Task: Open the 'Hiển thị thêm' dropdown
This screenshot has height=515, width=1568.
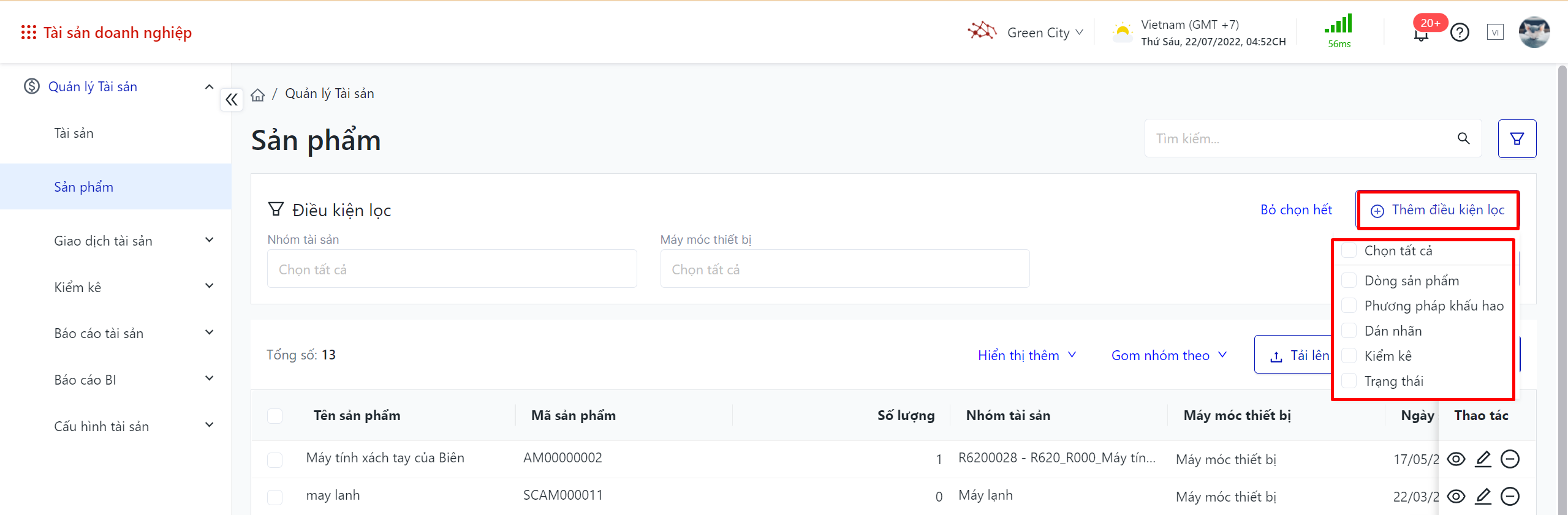Action: pos(1026,355)
